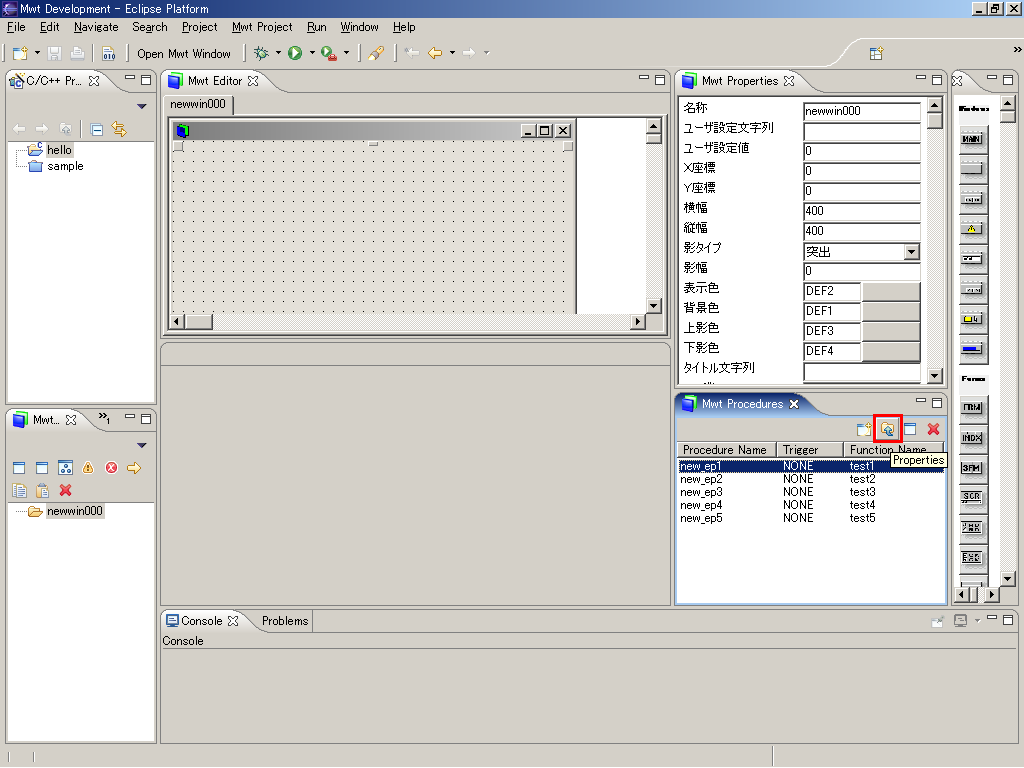This screenshot has height=768, width=1024.
Task: Click the New wizard icon in main toolbar
Action: point(20,53)
